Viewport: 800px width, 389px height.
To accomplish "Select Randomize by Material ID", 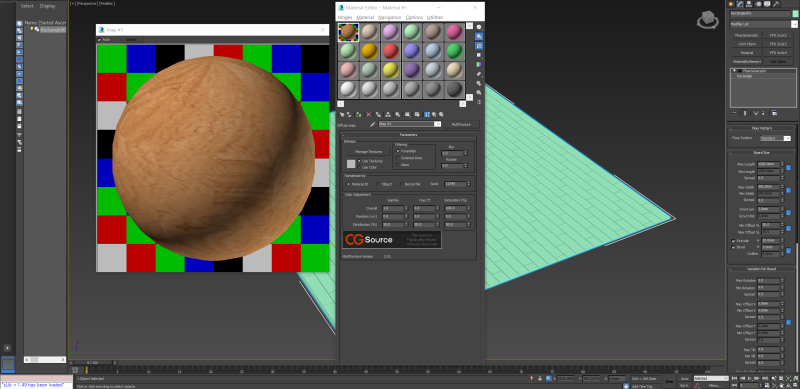I will tap(348, 184).
